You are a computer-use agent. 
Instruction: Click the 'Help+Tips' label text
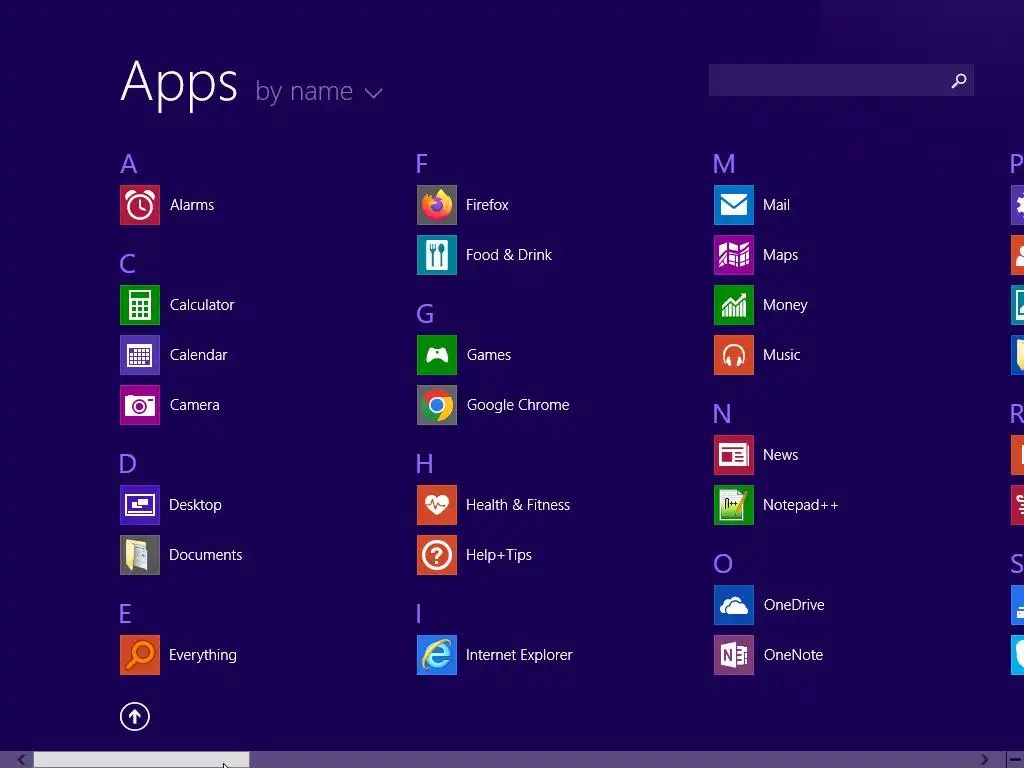[499, 556]
